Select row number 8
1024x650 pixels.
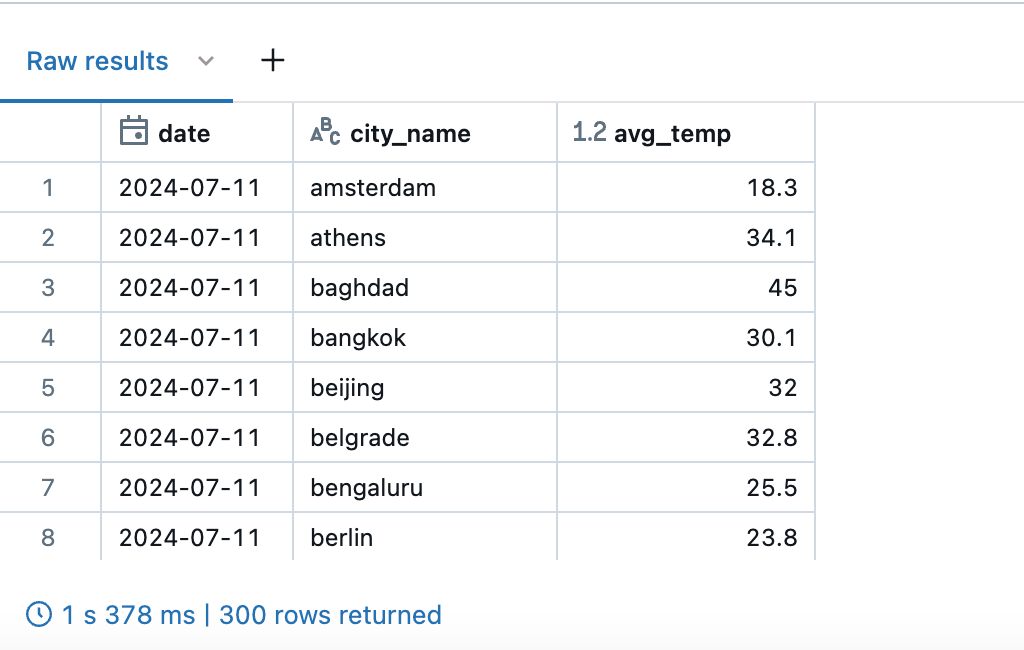click(48, 538)
